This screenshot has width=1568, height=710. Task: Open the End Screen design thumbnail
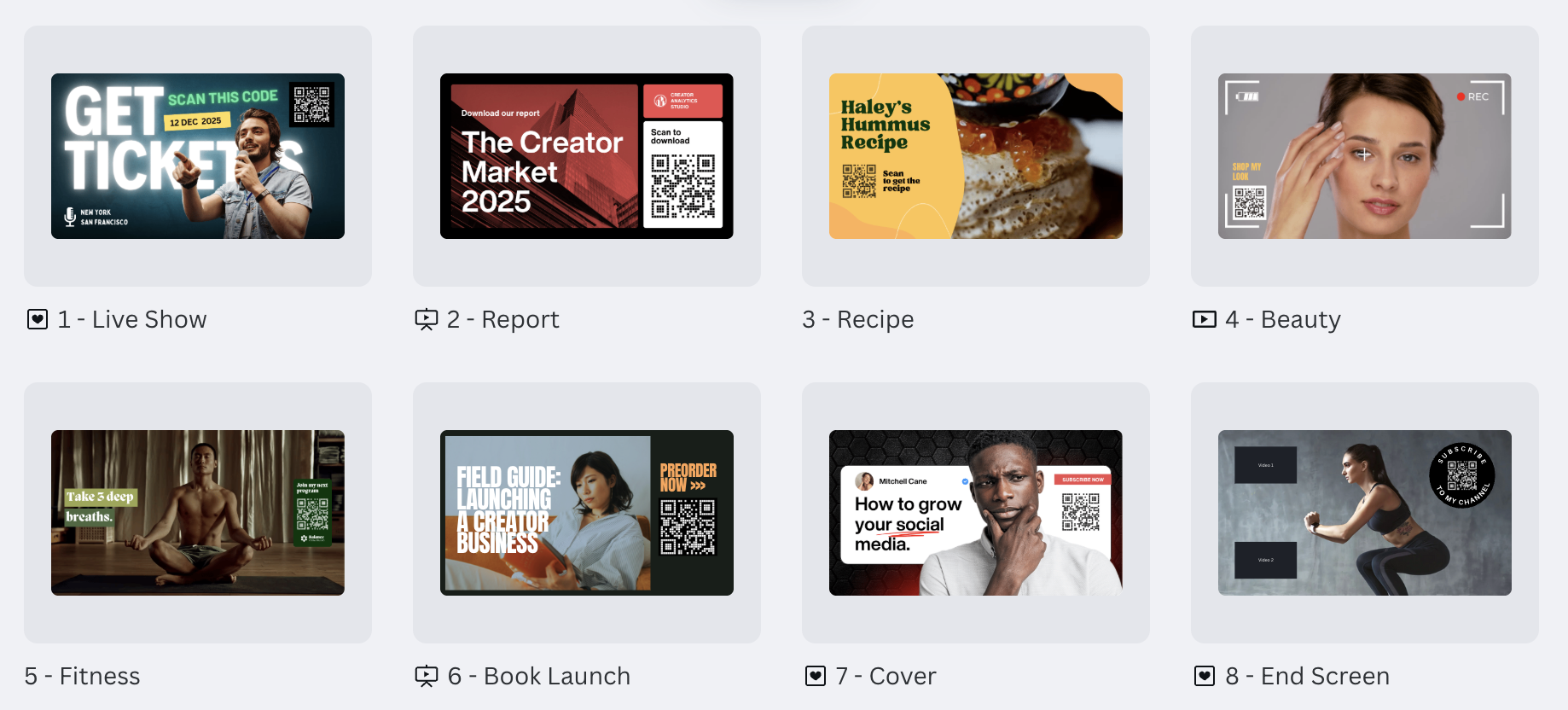coord(1365,513)
